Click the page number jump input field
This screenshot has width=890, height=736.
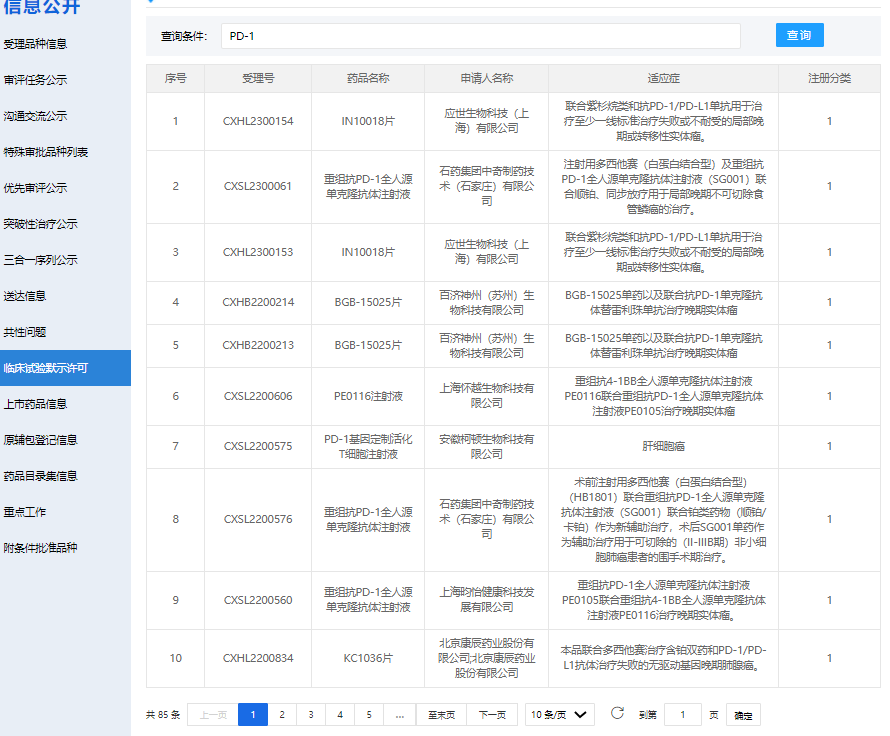tap(683, 715)
